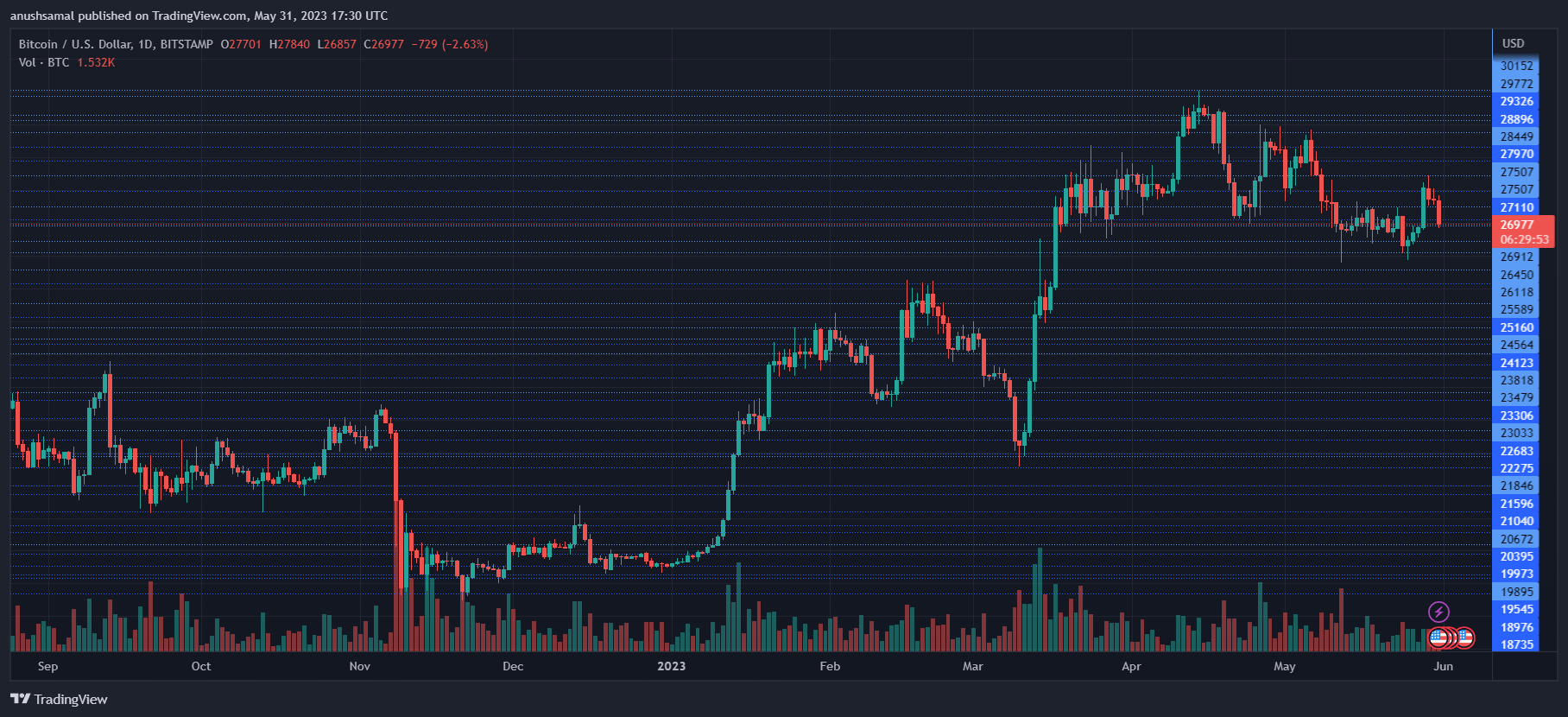The height and width of the screenshot is (717, 1568).
Task: Click the Apr label on time axis
Action: pos(1131,666)
